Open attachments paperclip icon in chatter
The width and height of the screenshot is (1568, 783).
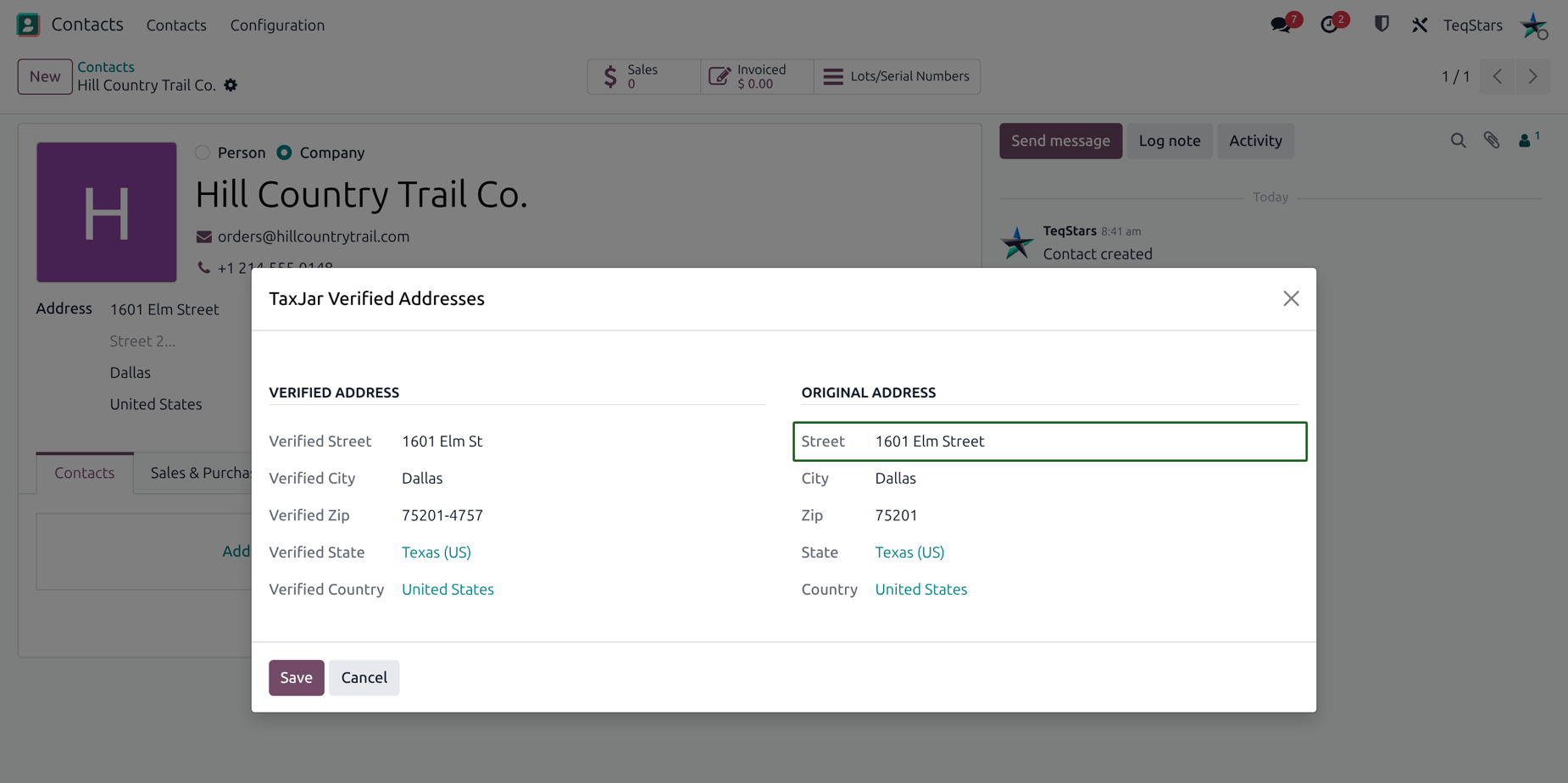1492,141
